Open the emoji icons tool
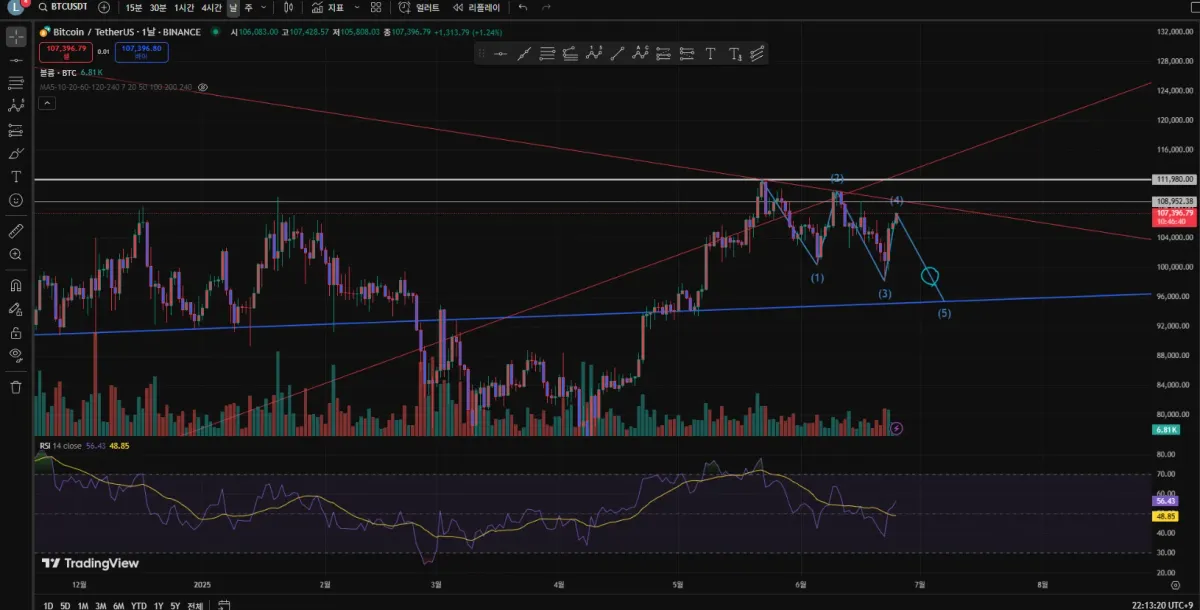The height and width of the screenshot is (610, 1200). [x=16, y=200]
